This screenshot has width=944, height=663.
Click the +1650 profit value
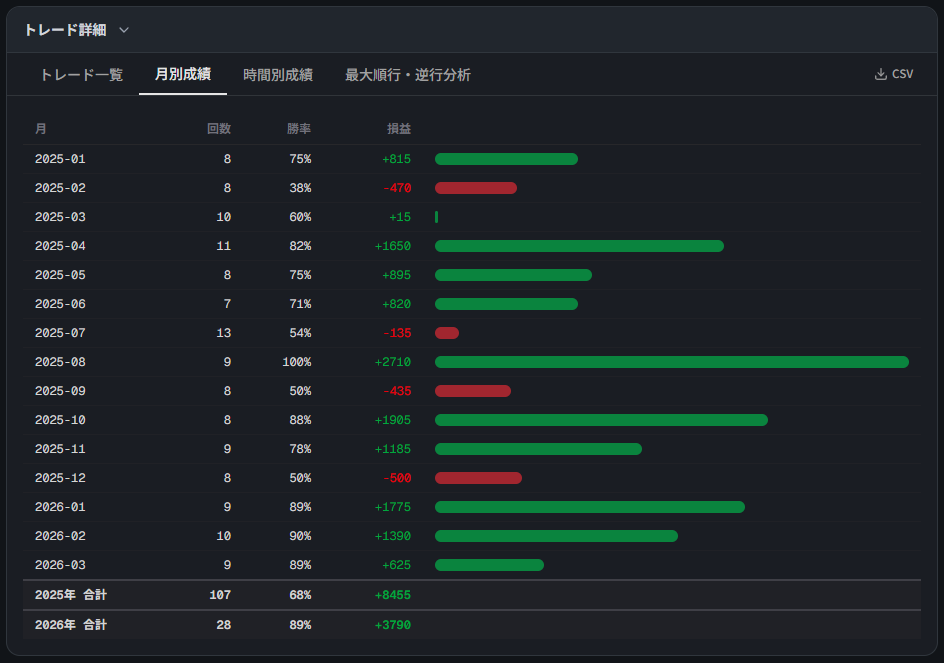tap(393, 246)
